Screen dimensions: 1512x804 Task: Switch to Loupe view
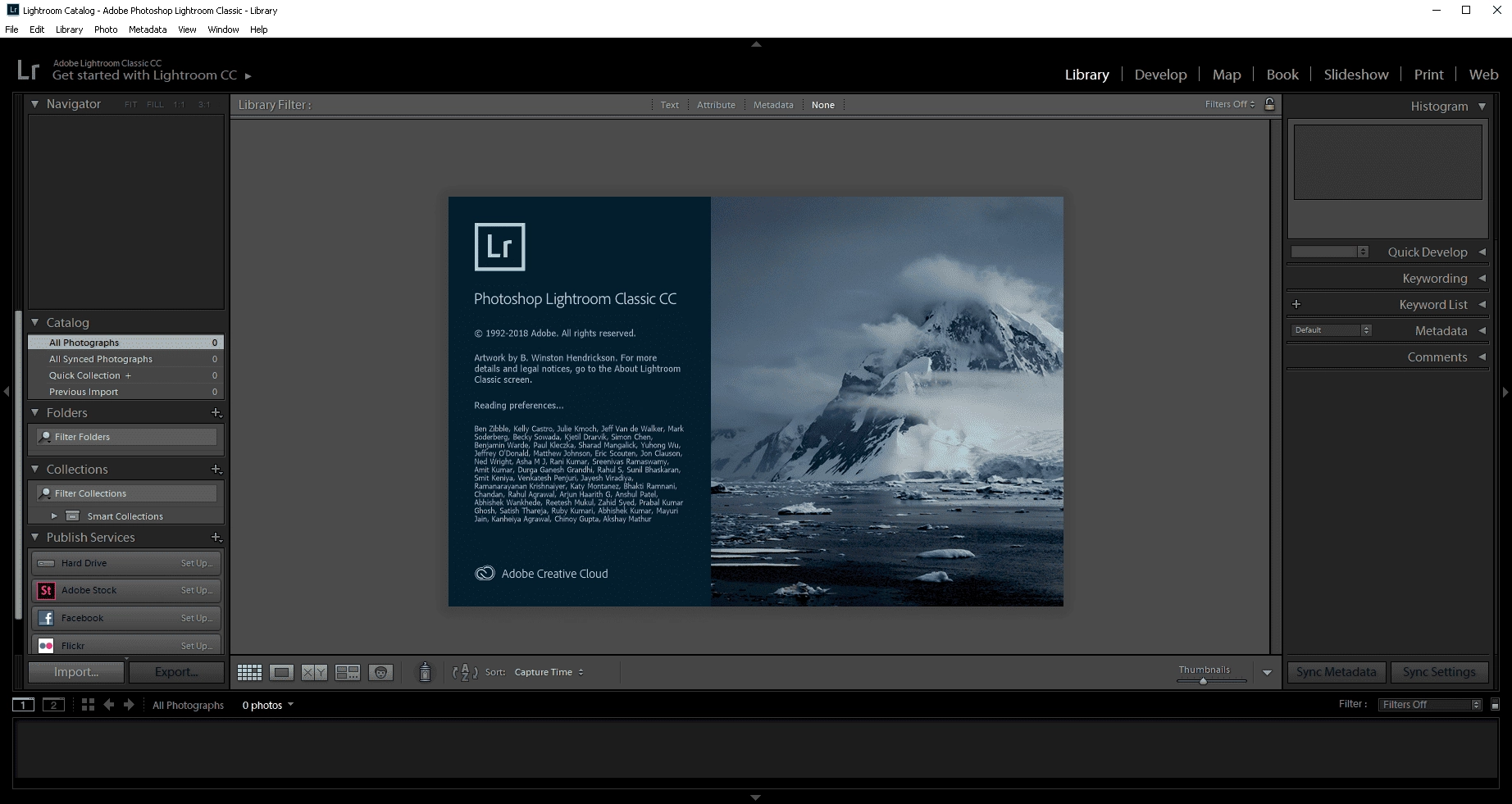click(x=281, y=672)
